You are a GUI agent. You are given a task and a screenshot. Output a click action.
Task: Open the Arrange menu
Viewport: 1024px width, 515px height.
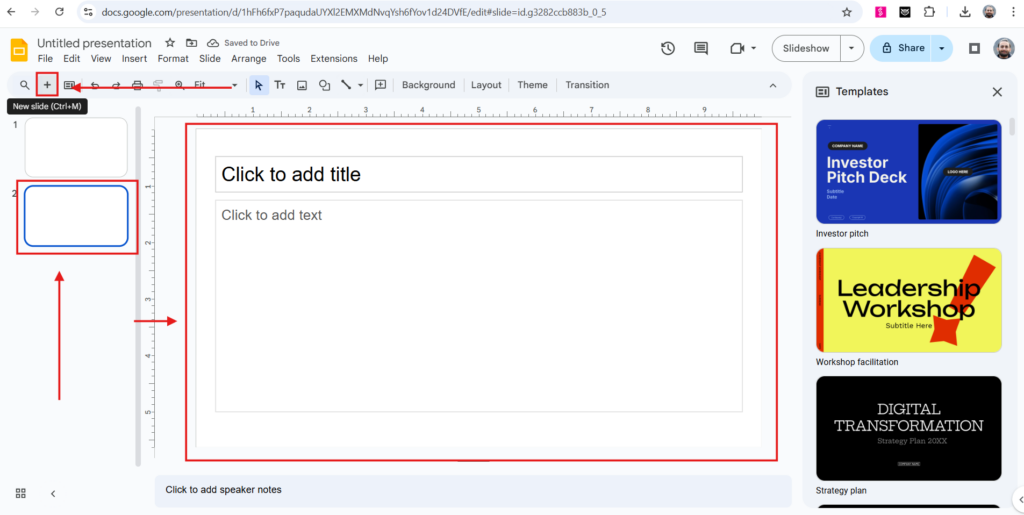pos(249,59)
